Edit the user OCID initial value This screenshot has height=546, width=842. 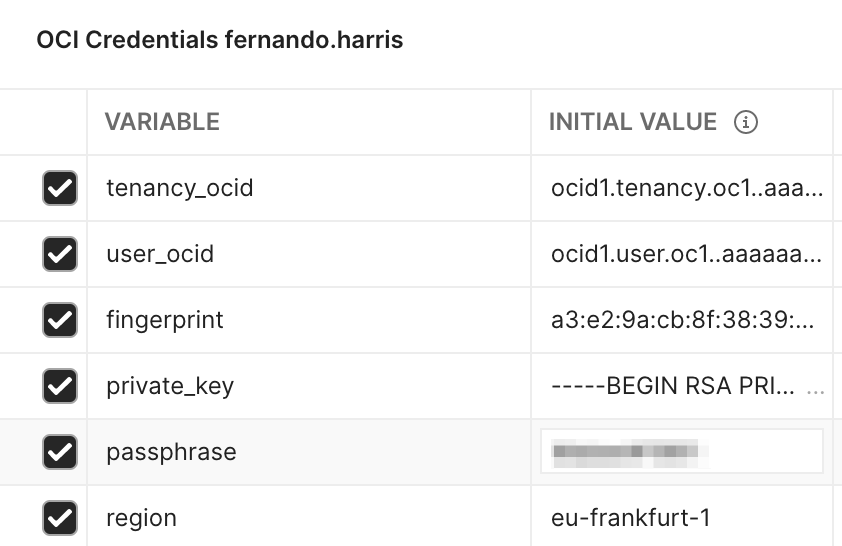point(687,254)
